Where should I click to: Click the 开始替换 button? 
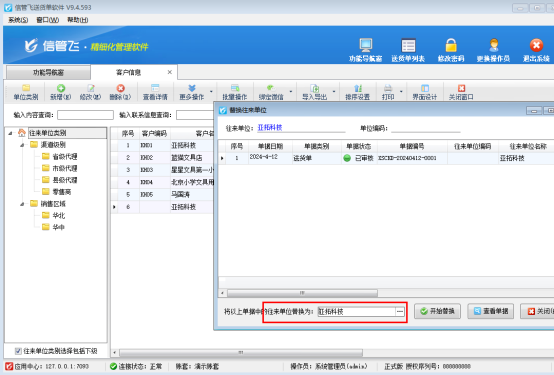point(437,311)
